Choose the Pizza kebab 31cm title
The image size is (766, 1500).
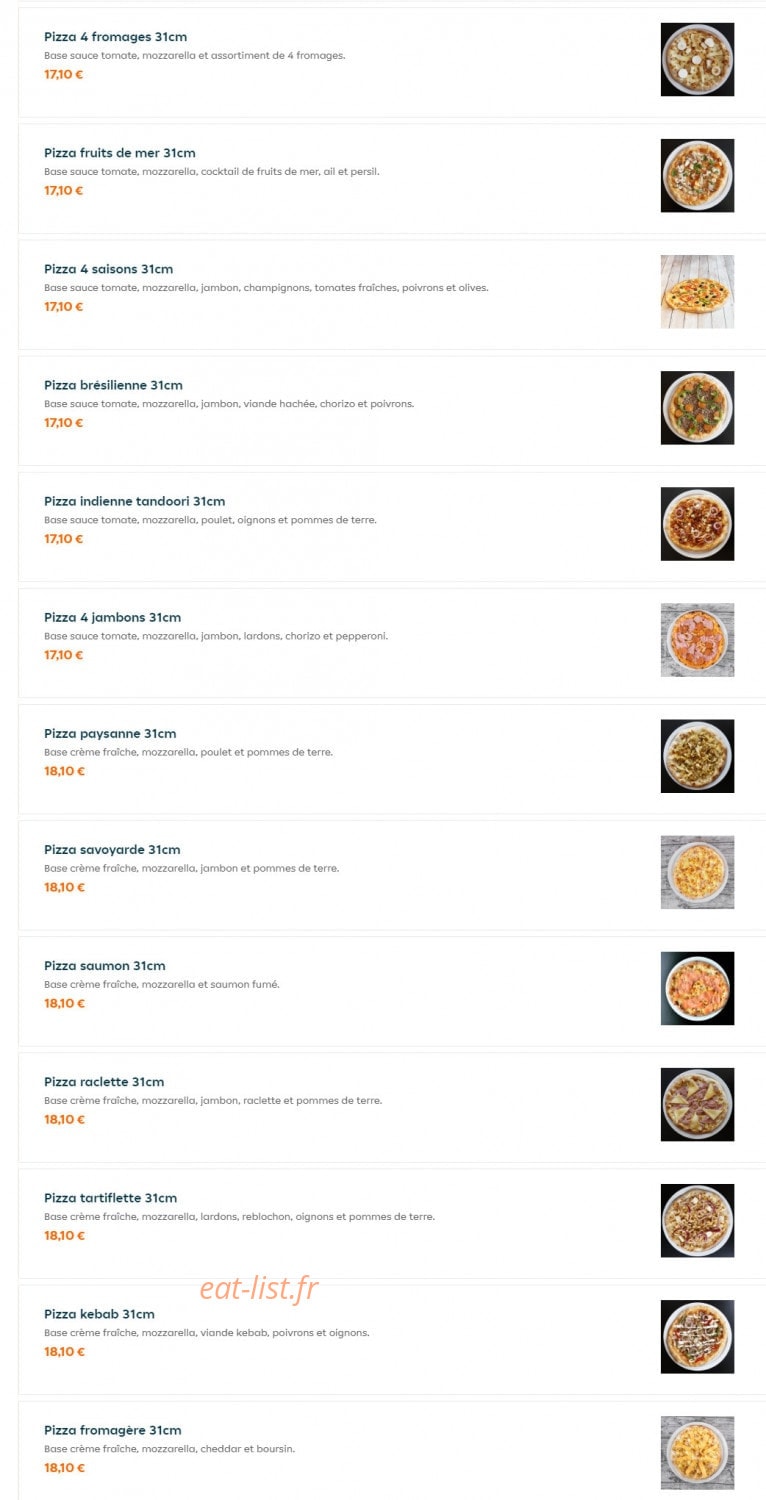click(x=99, y=1314)
